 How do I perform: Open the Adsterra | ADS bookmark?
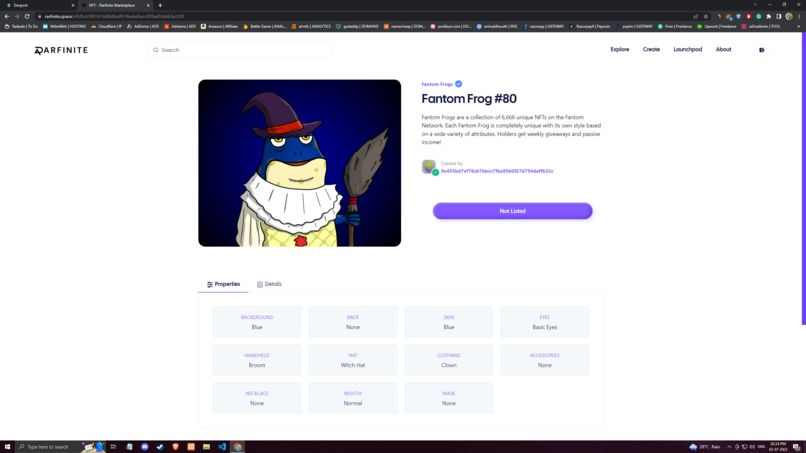180,26
